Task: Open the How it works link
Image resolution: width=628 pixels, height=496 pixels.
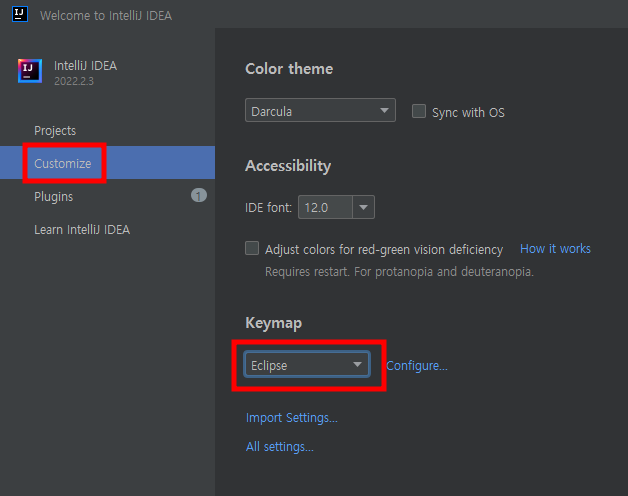Action: tap(555, 249)
